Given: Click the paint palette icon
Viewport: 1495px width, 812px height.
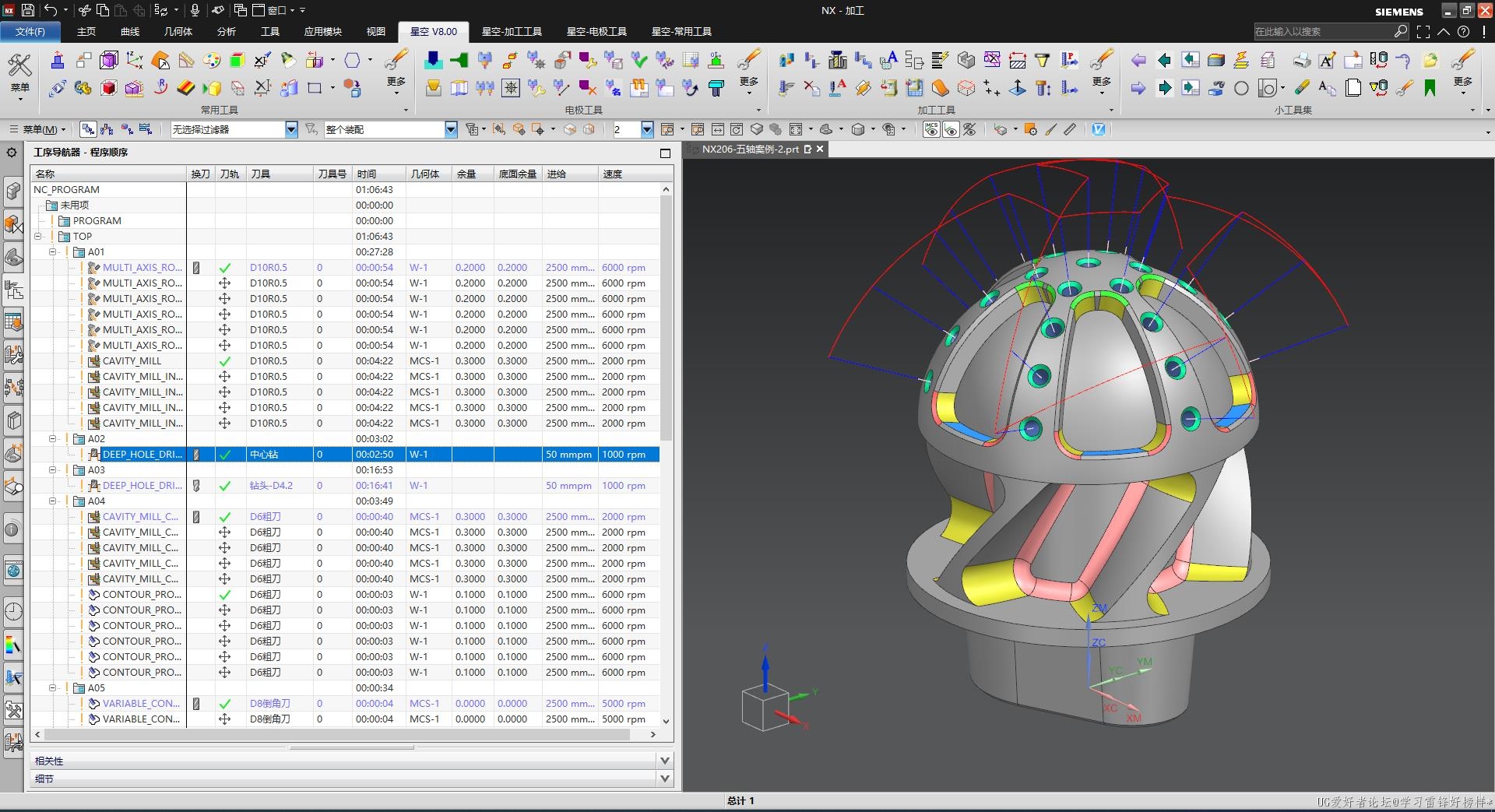Looking at the screenshot, I should pos(211,60).
